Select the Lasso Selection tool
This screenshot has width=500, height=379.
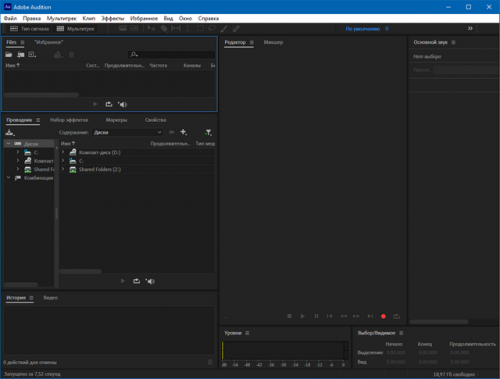click(x=212, y=29)
